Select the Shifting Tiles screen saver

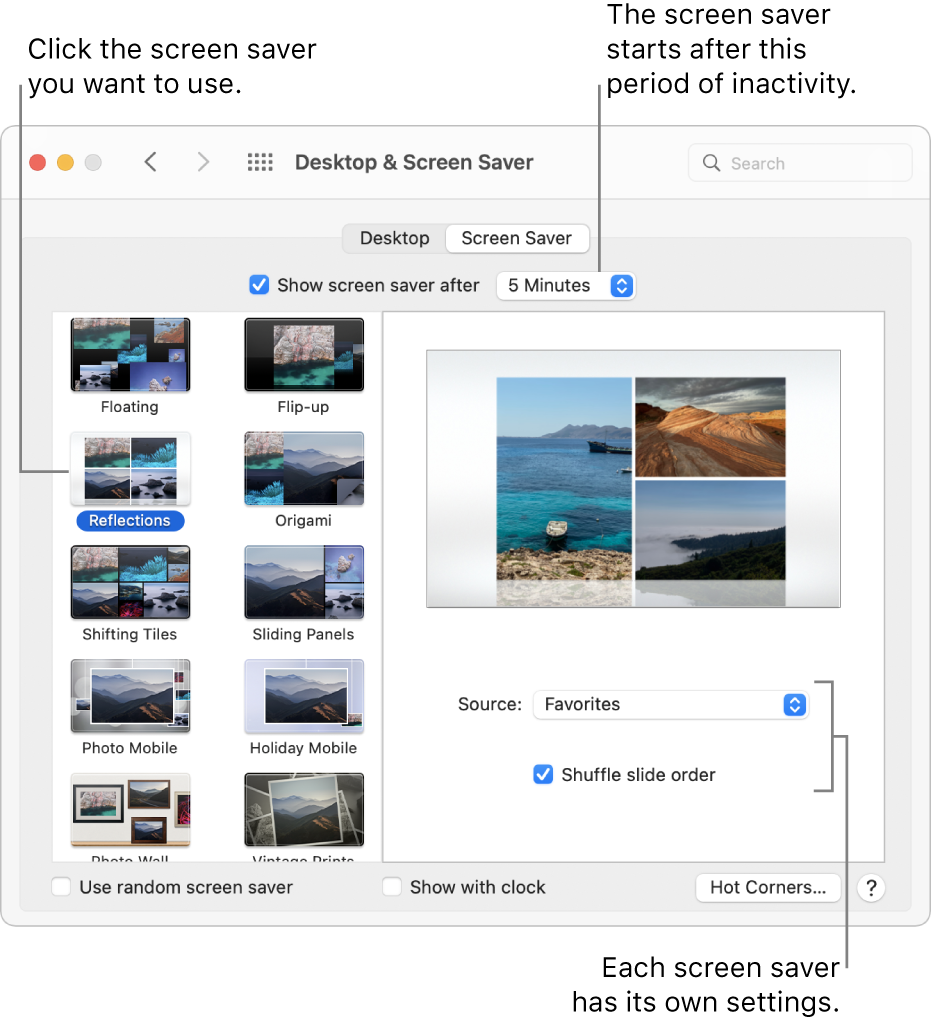point(130,583)
